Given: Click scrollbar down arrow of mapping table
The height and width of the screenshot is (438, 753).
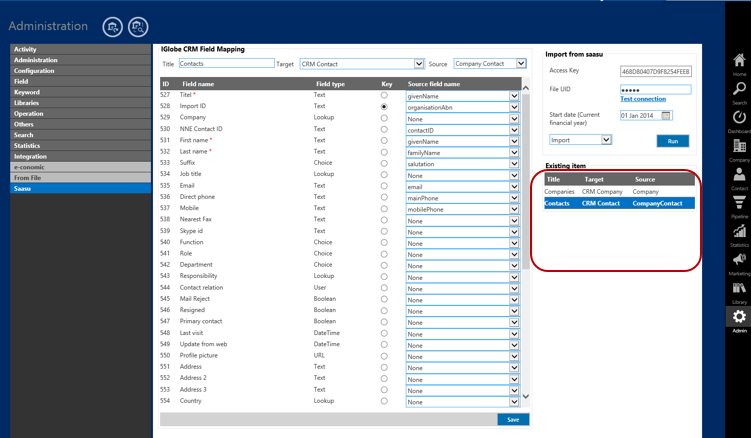Looking at the screenshot, I should coord(525,397).
